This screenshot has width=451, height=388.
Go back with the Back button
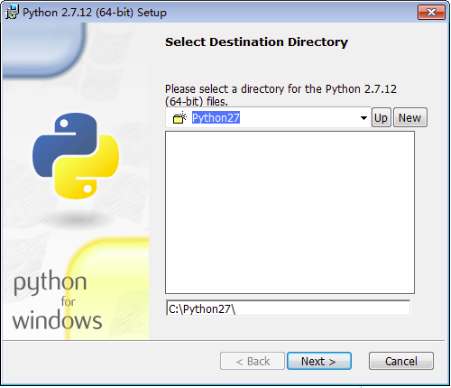(x=252, y=361)
